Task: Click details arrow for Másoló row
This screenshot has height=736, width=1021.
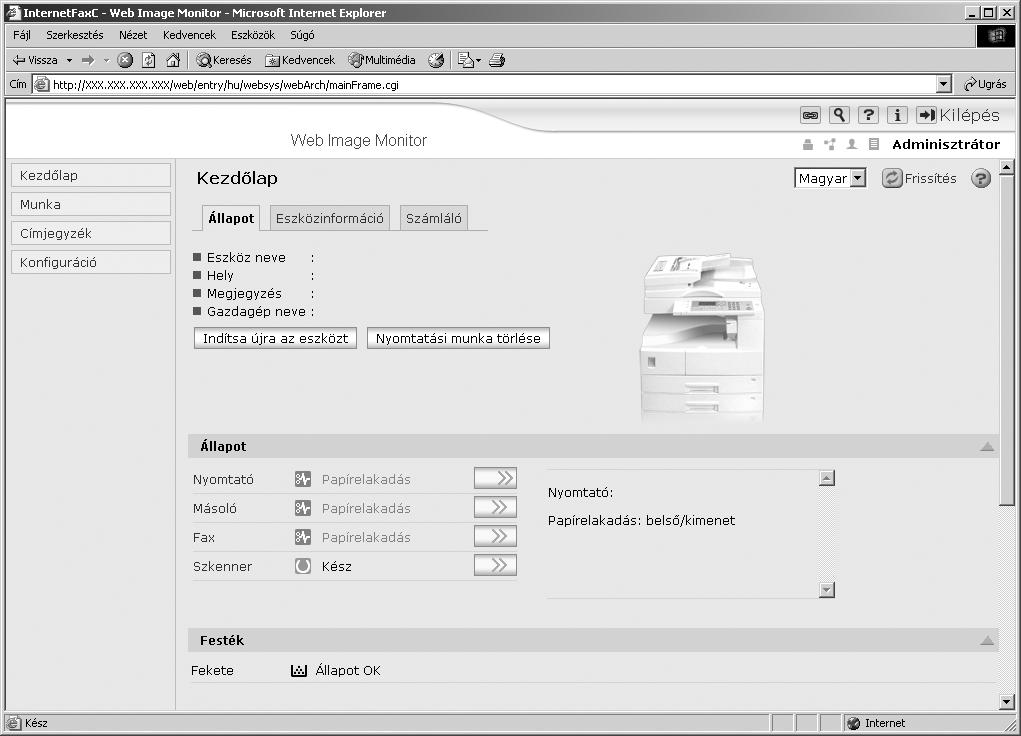Action: [x=496, y=507]
